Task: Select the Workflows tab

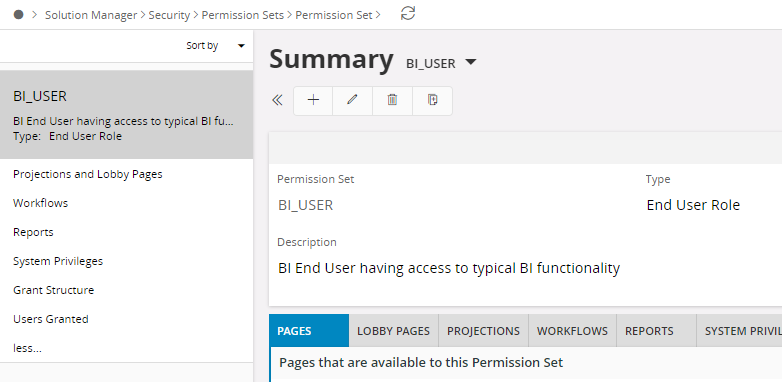Action: coord(573,331)
